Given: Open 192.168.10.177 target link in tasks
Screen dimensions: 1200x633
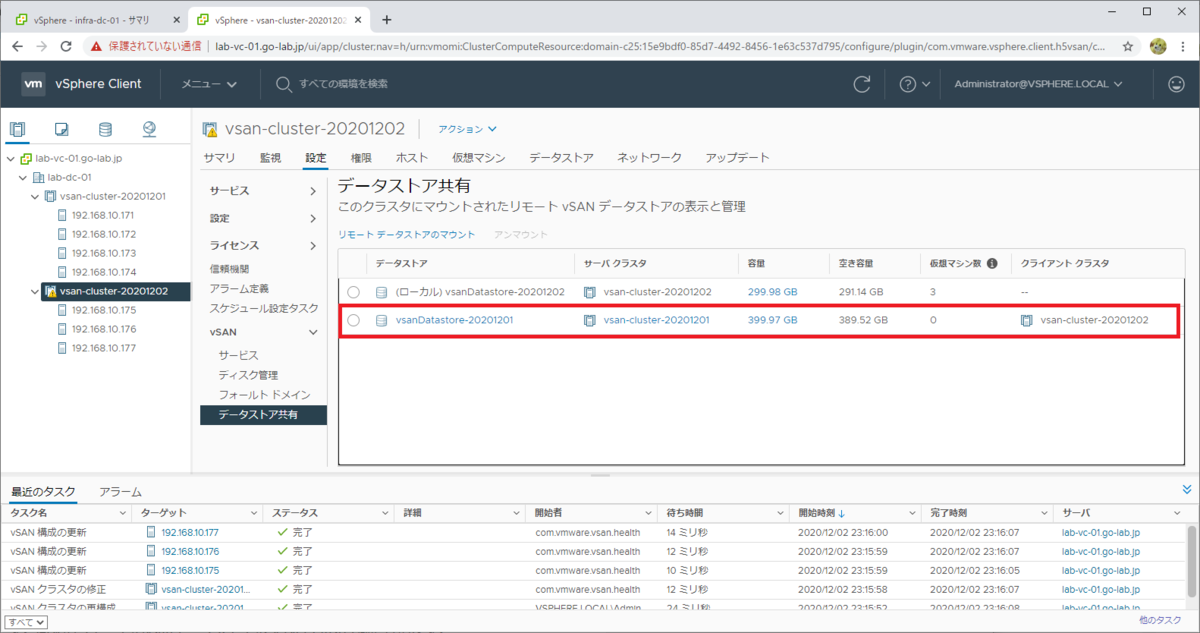Looking at the screenshot, I should [189, 533].
